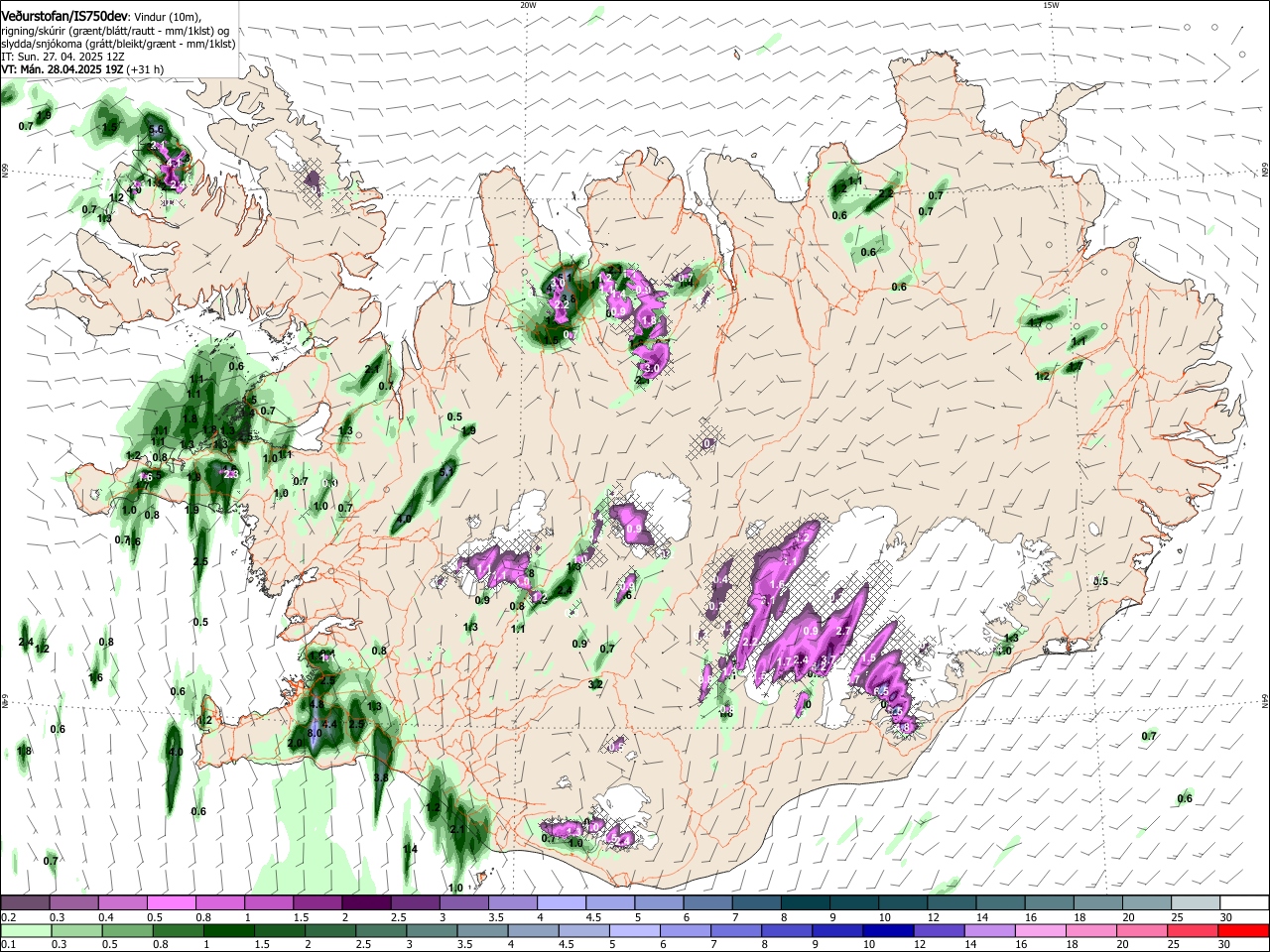Screen dimensions: 1270x952
Task: Select the '0.1' label under the rain scale
Action: [6, 945]
